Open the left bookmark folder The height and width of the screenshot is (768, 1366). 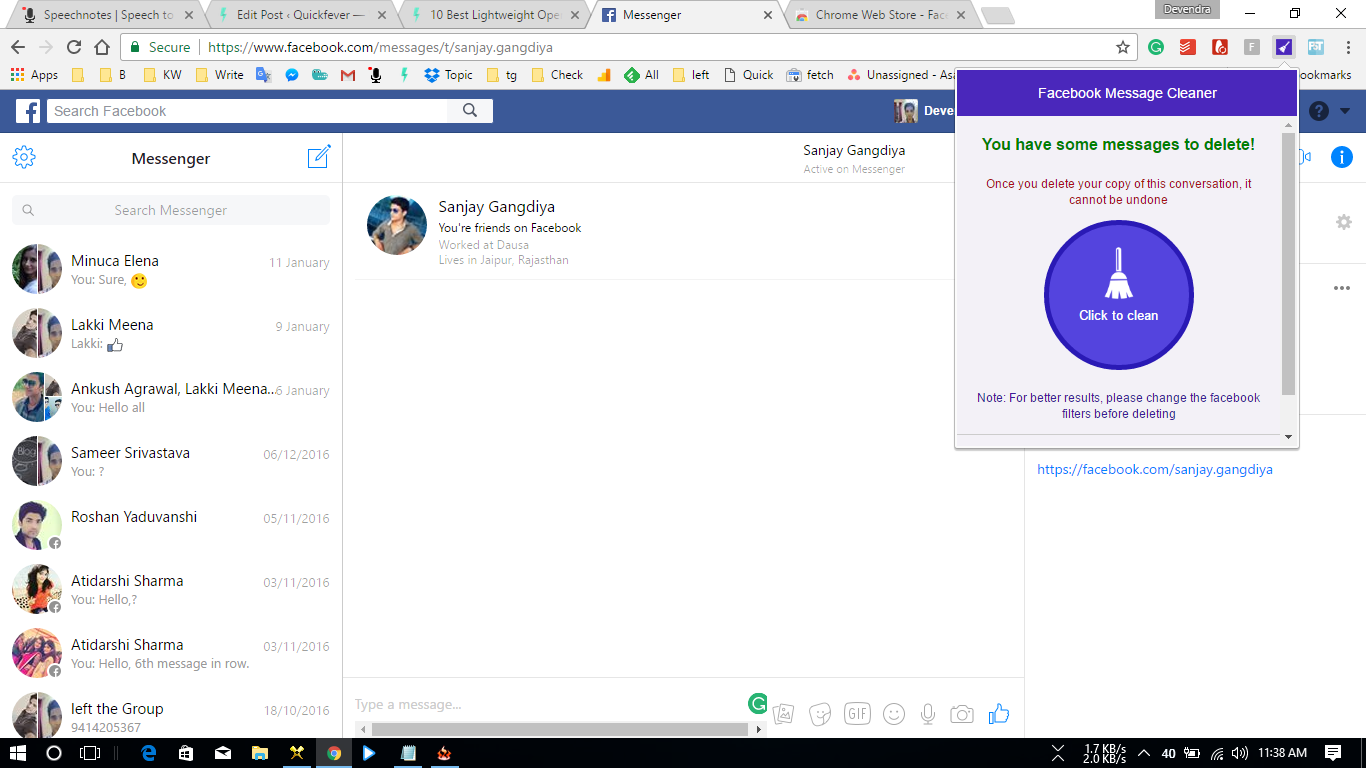692,75
